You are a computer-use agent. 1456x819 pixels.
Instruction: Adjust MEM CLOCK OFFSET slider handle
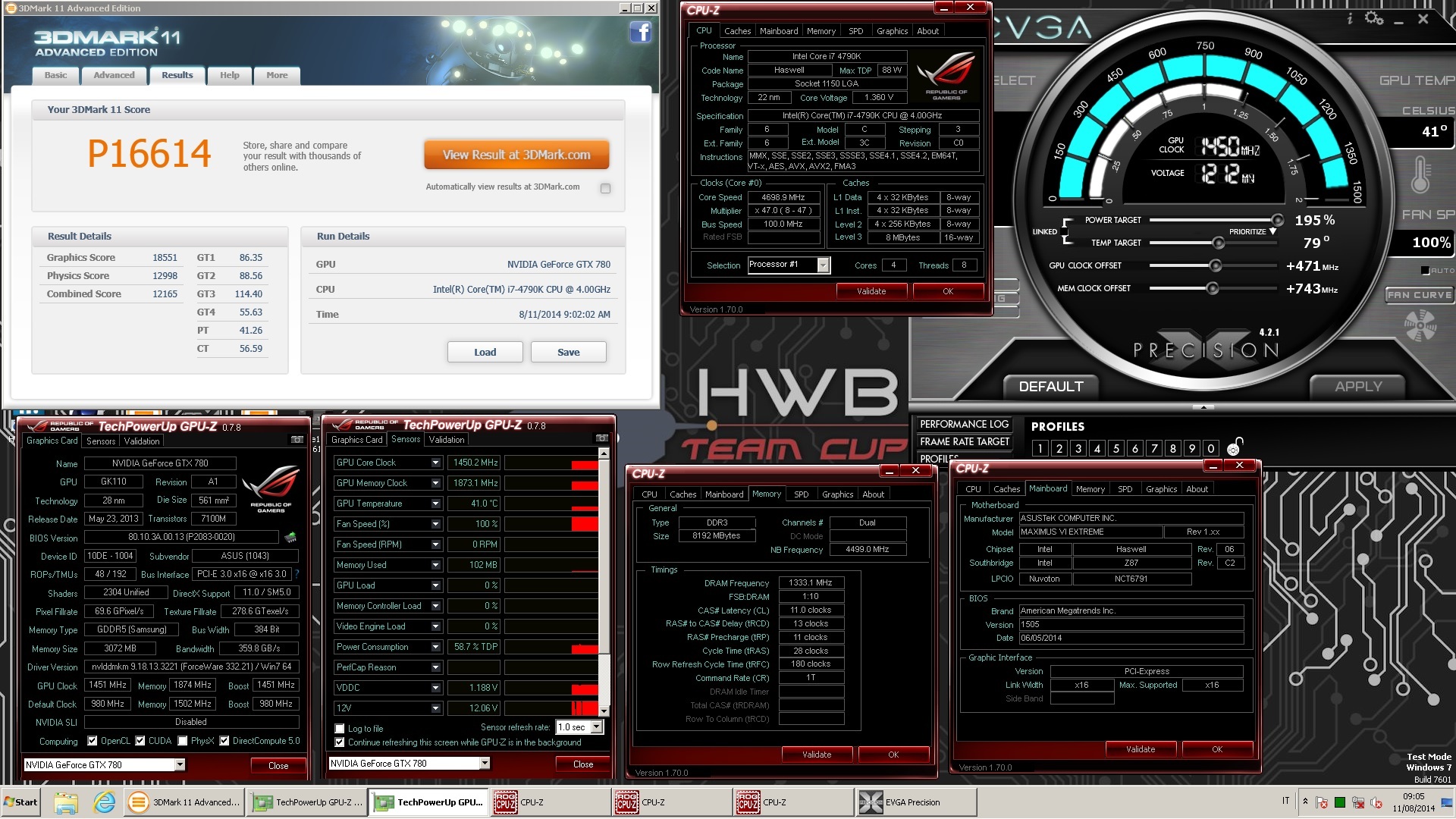pyautogui.click(x=1212, y=288)
